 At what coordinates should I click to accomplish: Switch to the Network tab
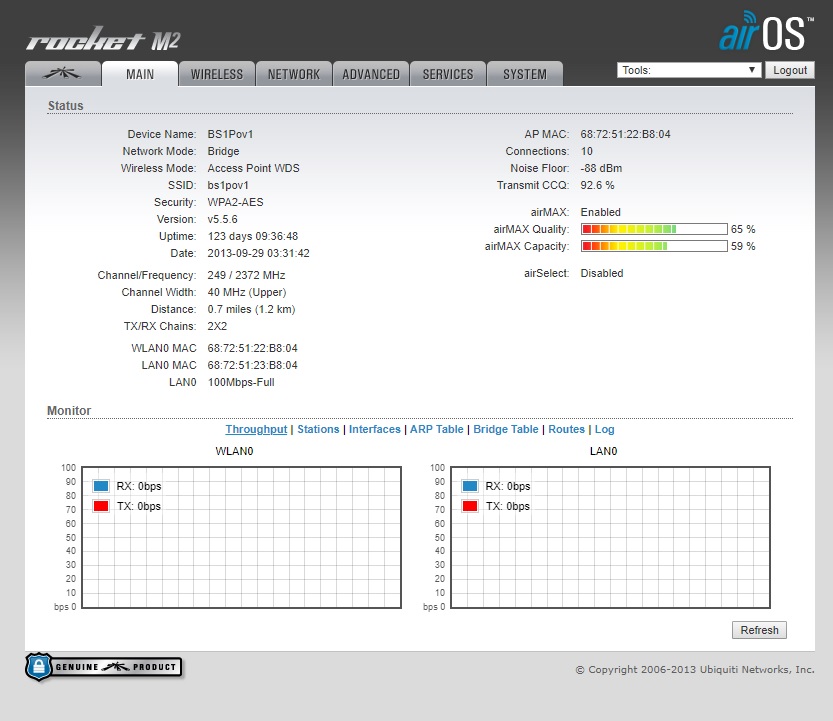[x=294, y=74]
